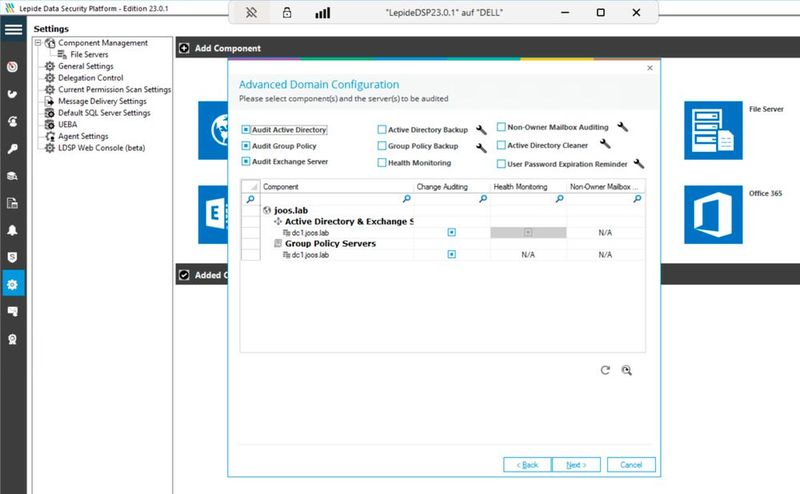Click the key icon in the sidebar

(x=13, y=149)
